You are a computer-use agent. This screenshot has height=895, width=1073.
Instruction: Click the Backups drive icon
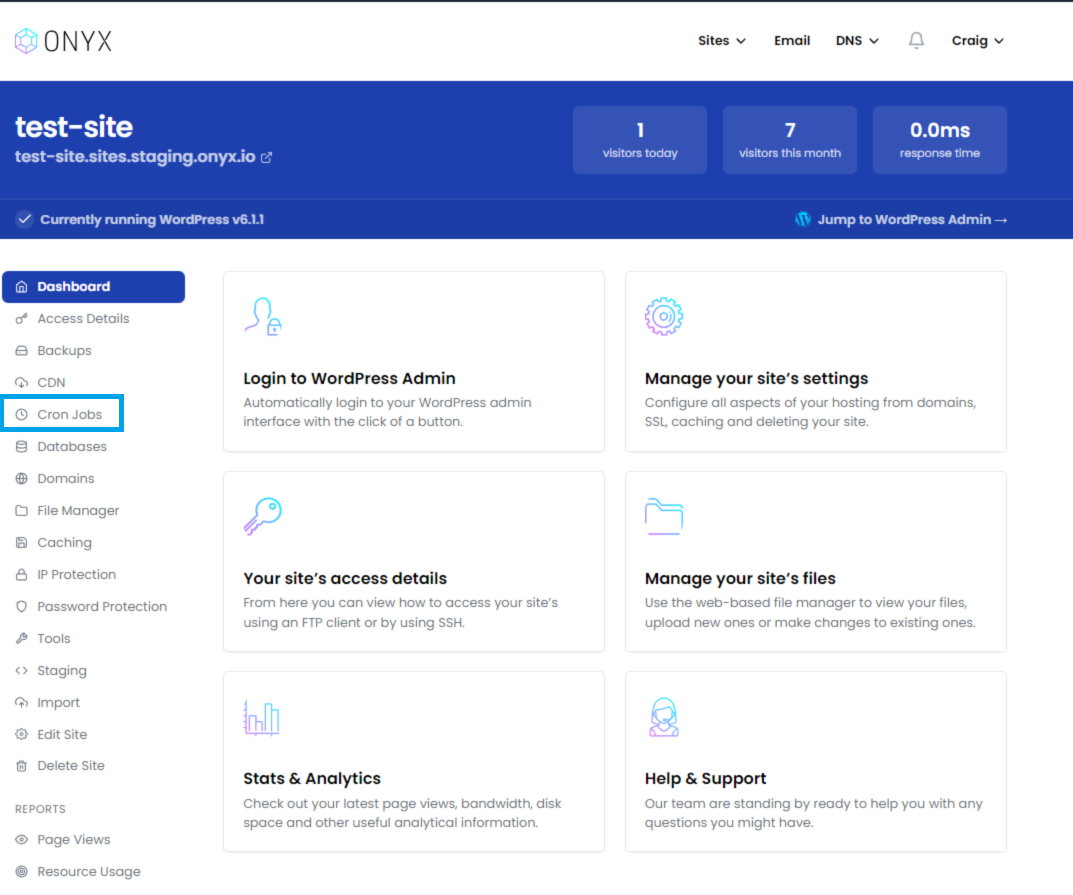(22, 350)
